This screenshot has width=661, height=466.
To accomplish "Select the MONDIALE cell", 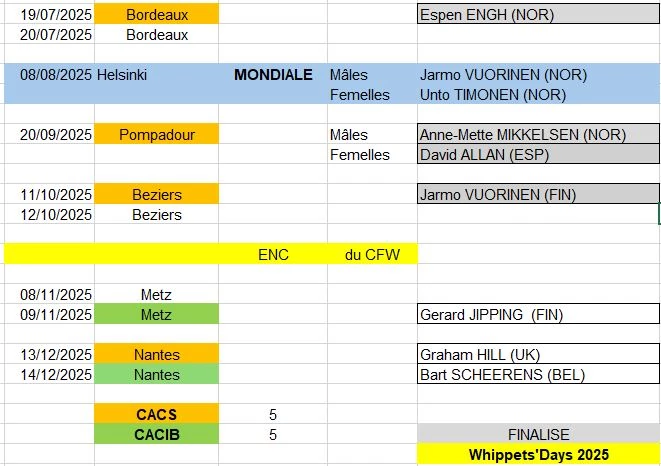I will [273, 75].
